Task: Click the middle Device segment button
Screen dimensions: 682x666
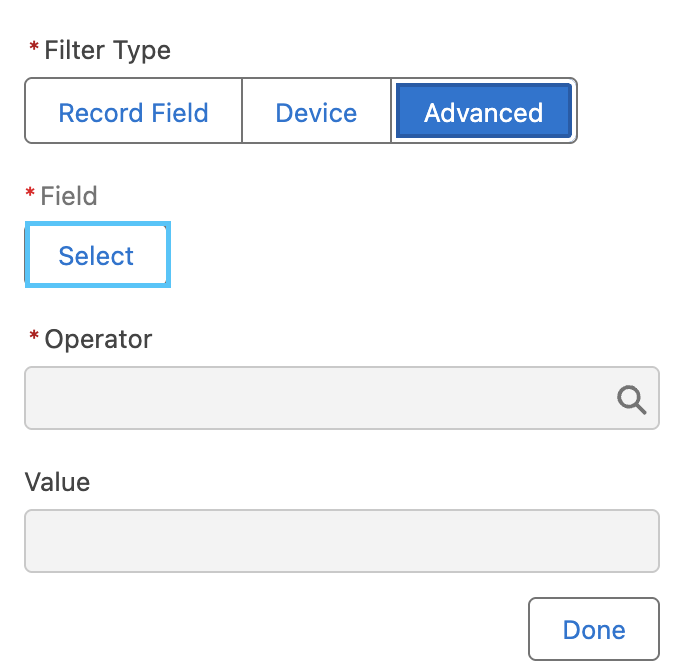Action: (316, 113)
